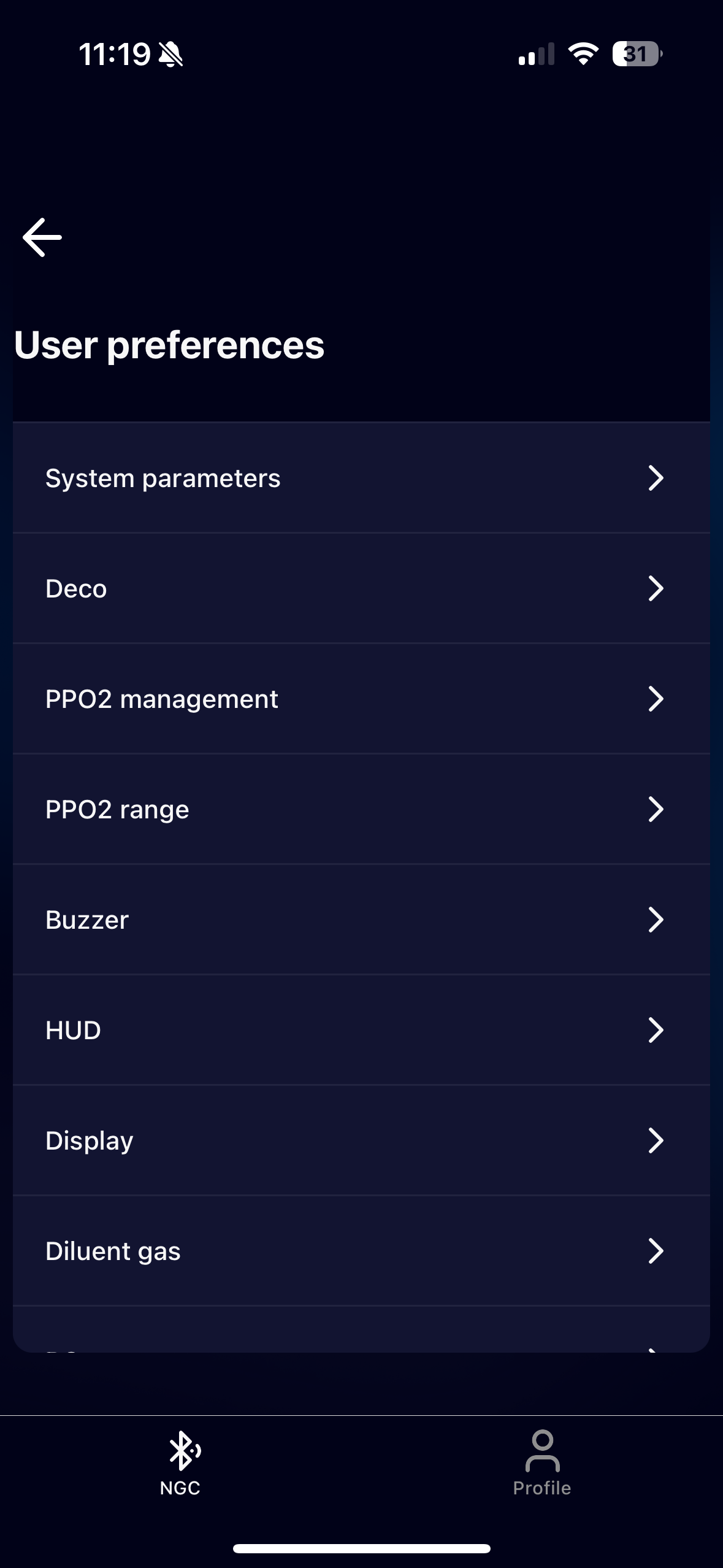
Task: Expand System parameters chevron
Action: [x=656, y=478]
